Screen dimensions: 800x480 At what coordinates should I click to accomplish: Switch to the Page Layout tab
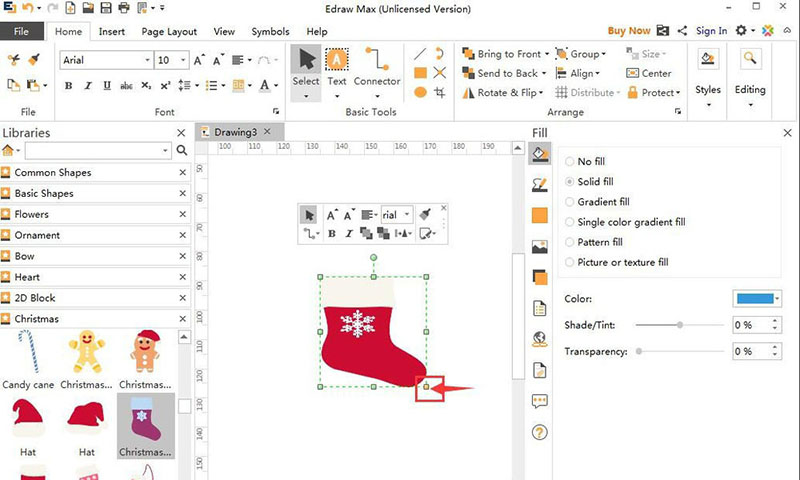point(169,31)
